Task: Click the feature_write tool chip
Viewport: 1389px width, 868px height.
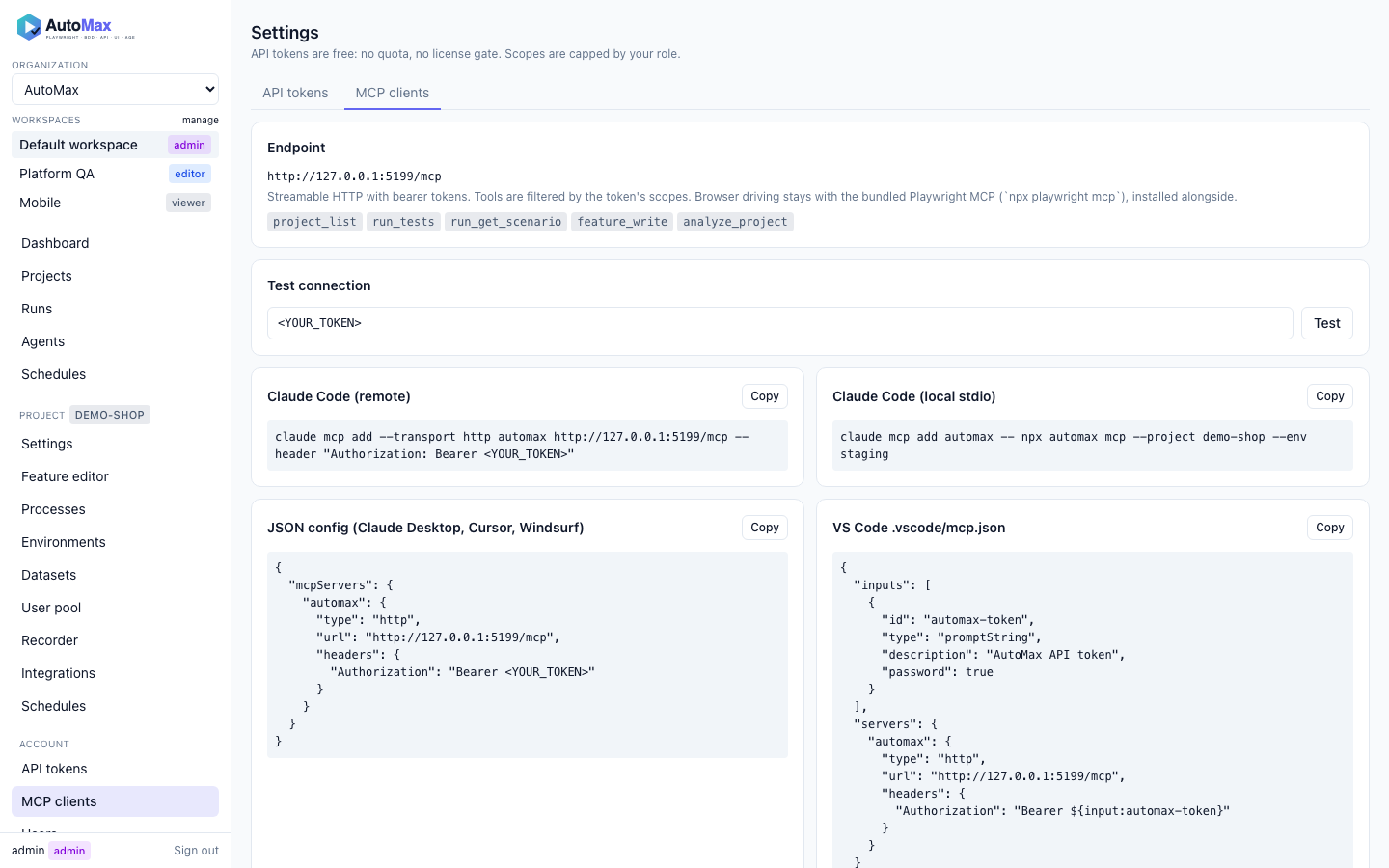Action: 622,222
